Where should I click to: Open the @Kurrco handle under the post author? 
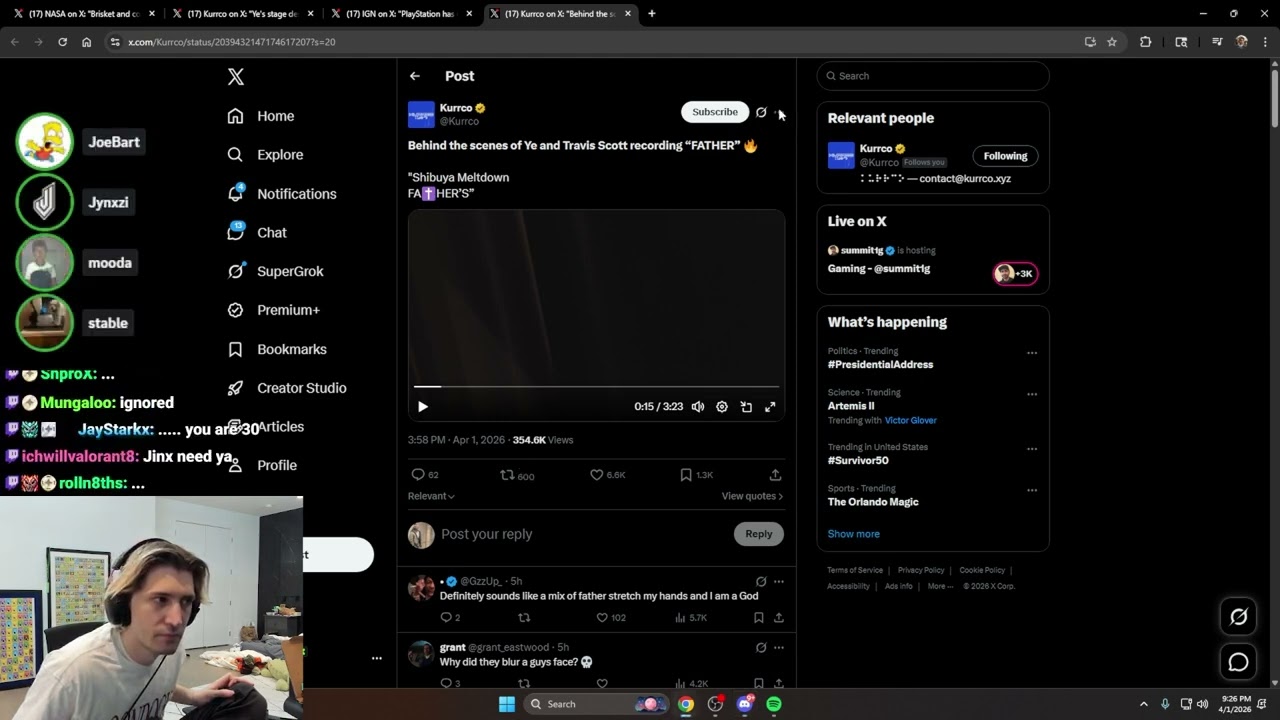tap(459, 121)
